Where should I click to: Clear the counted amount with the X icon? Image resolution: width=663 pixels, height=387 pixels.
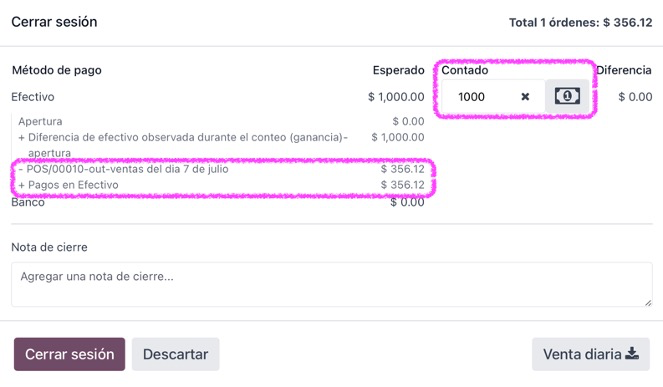pos(525,97)
